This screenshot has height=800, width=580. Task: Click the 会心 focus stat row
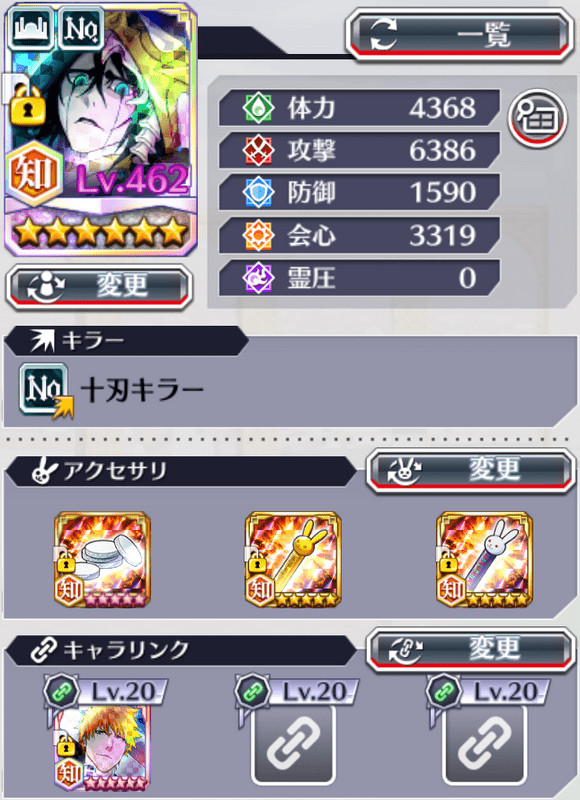(359, 235)
